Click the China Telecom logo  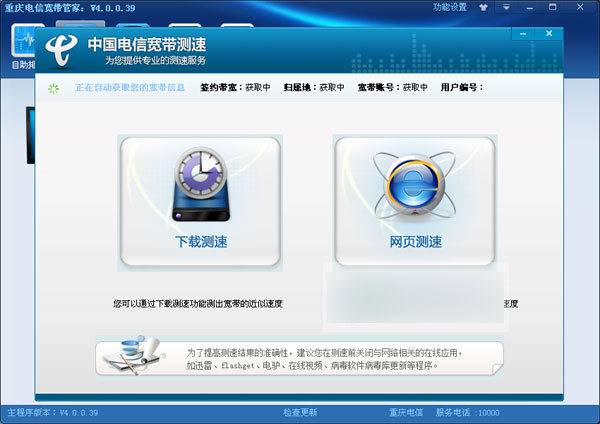61,50
